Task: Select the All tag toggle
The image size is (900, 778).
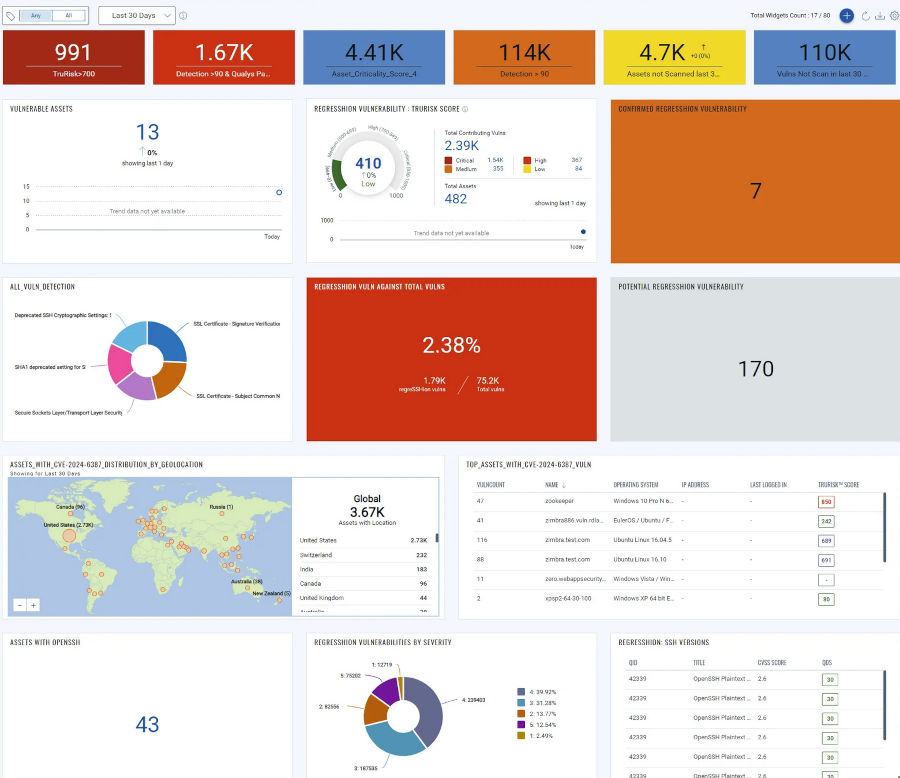Action: [69, 16]
